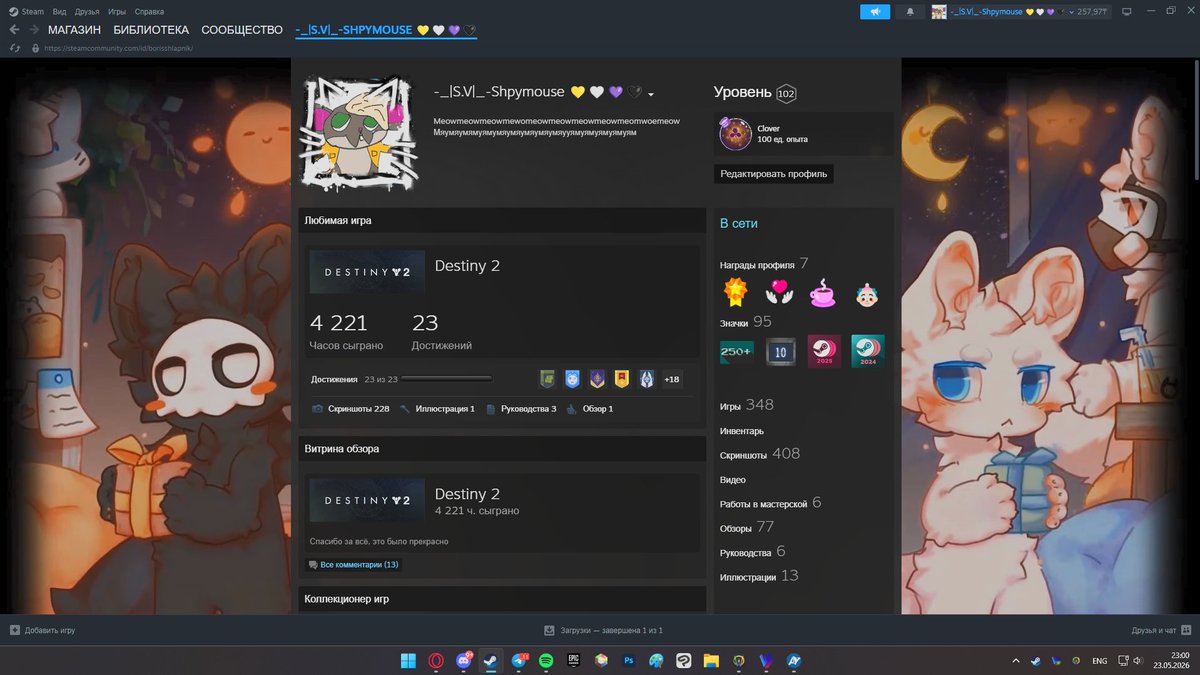
Task: Click the steamcommunity URL address bar
Action: click(x=118, y=48)
